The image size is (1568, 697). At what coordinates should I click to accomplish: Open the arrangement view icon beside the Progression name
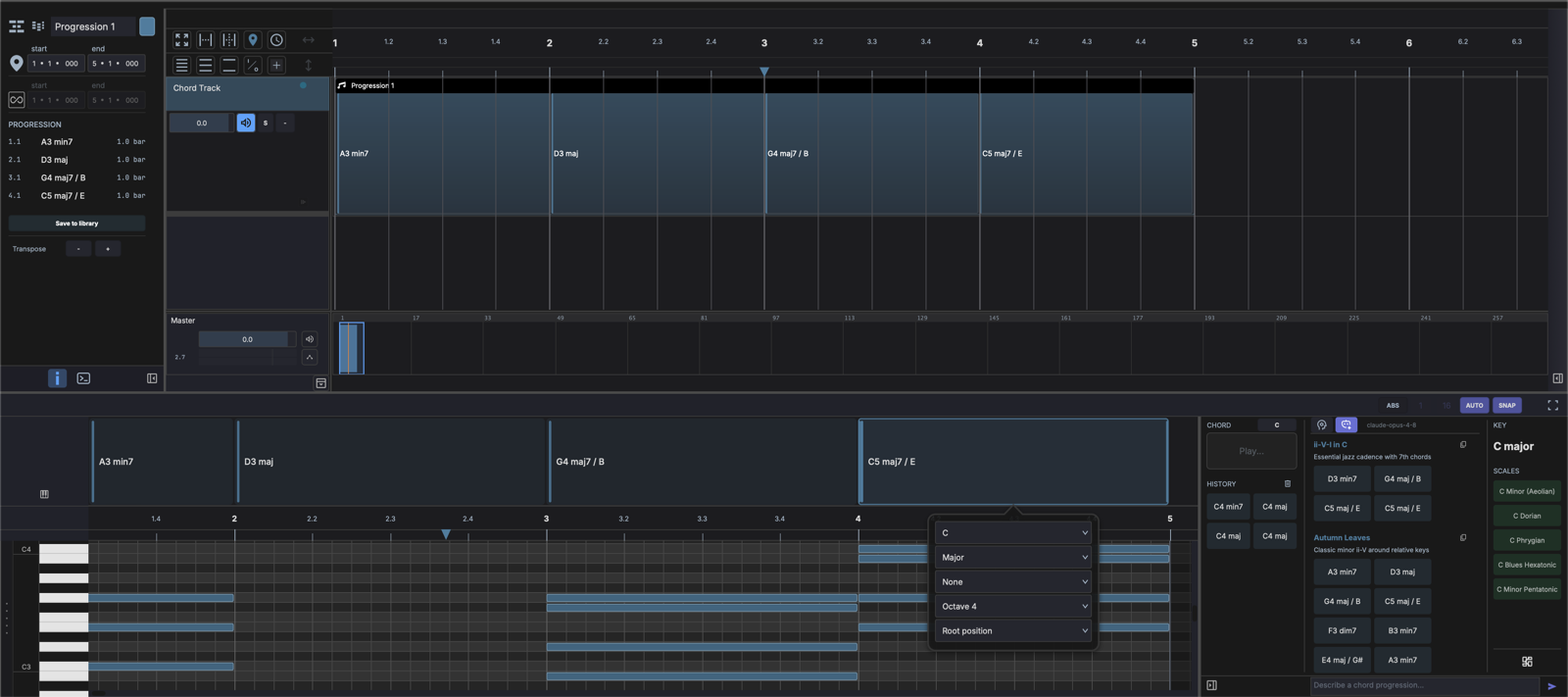pos(17,26)
